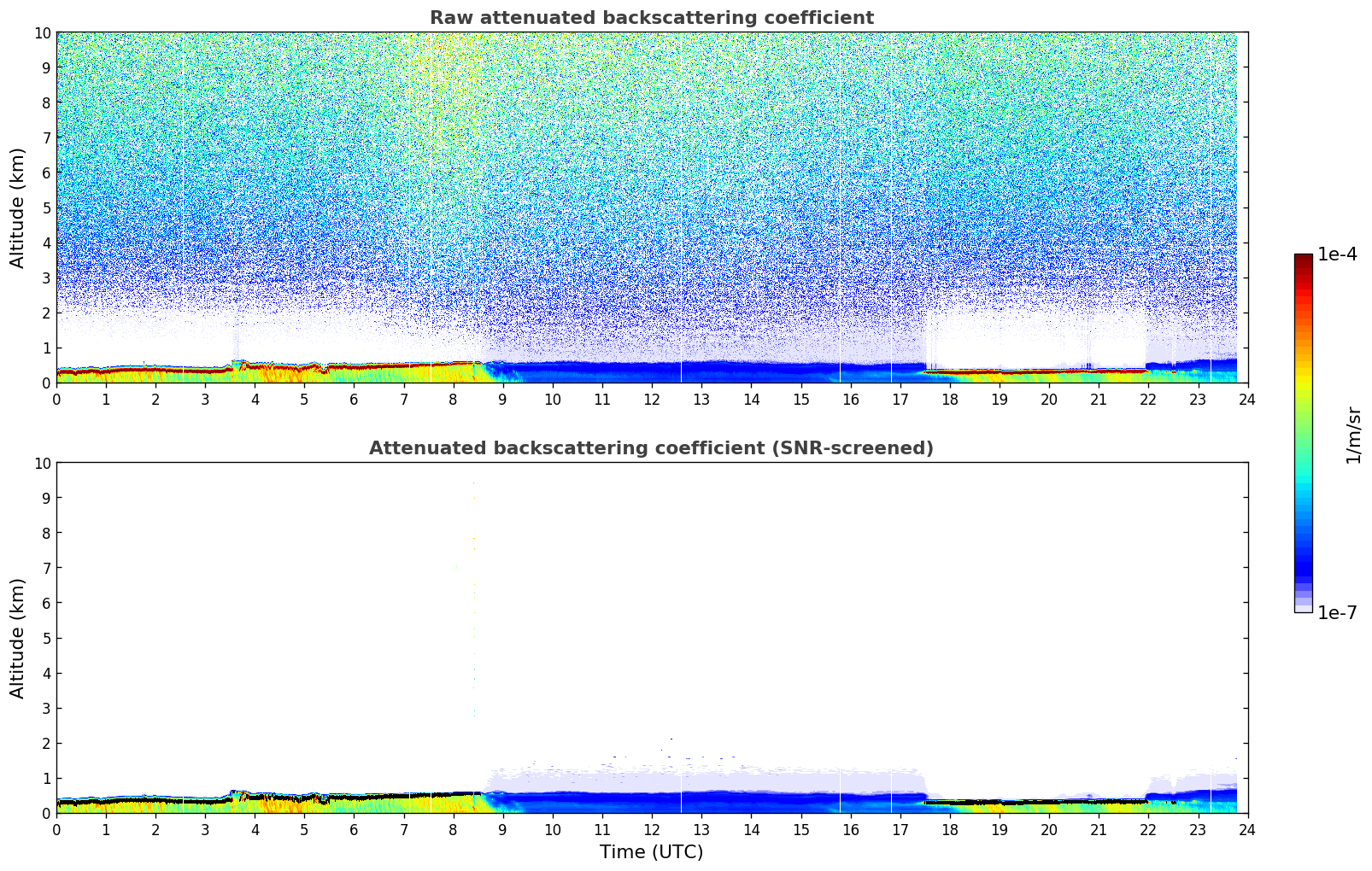This screenshot has width=1372, height=871.
Task: Click time tick "3" under the Raw plot
Action: point(206,400)
